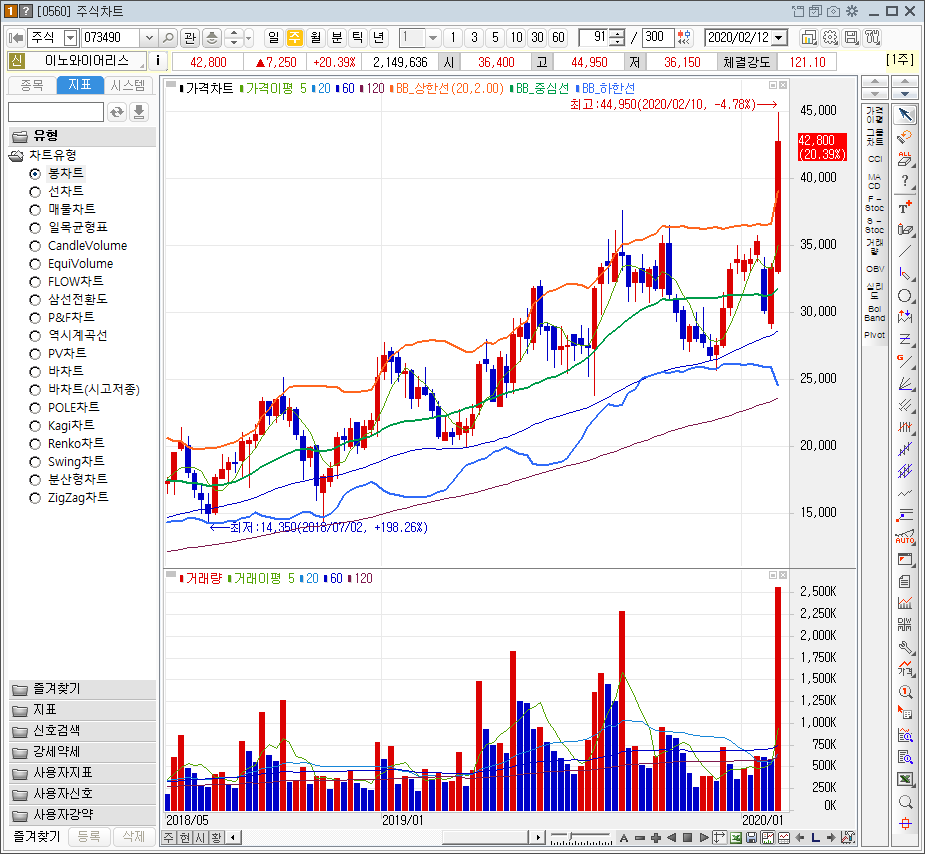Screen dimensions: 925x854
Task: Switch to the 종목 tab
Action: coord(32,86)
